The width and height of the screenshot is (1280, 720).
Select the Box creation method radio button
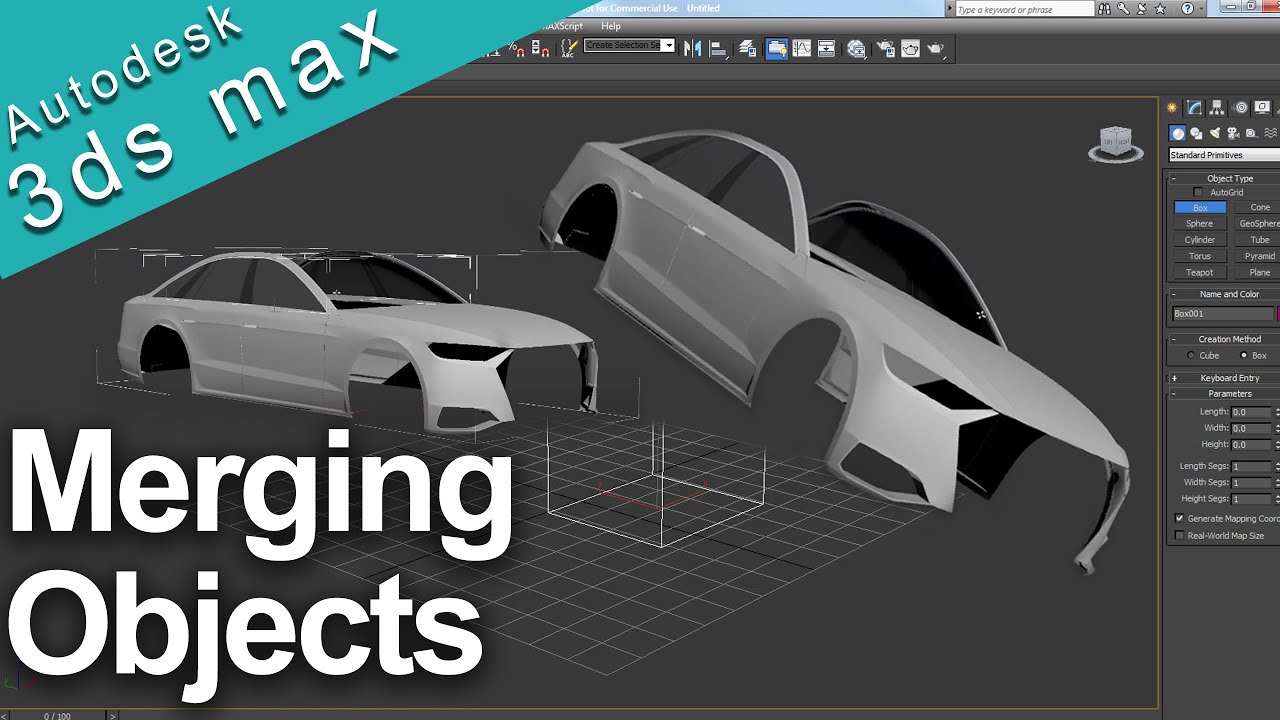(1244, 355)
